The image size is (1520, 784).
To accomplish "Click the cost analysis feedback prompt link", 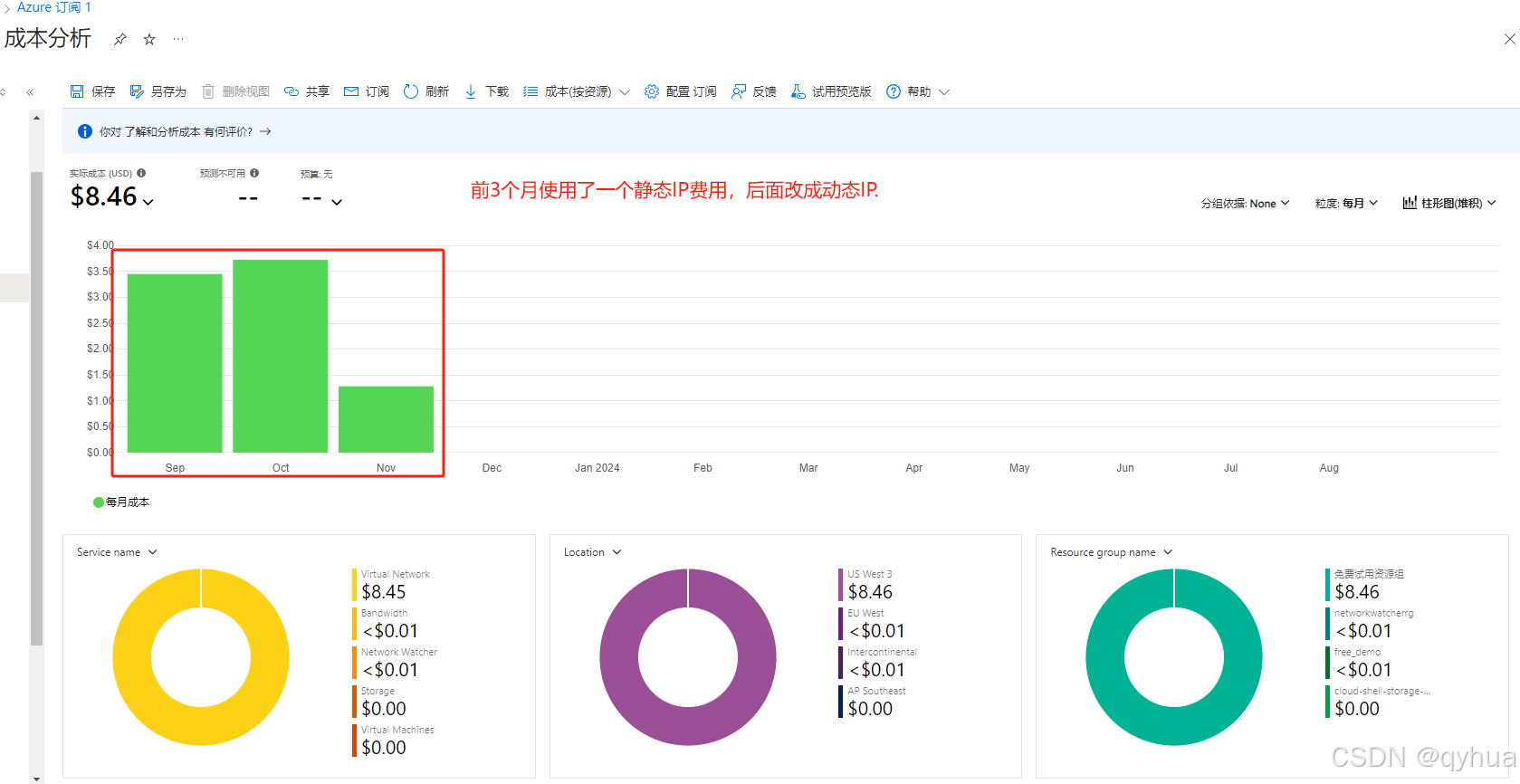I will [x=176, y=132].
